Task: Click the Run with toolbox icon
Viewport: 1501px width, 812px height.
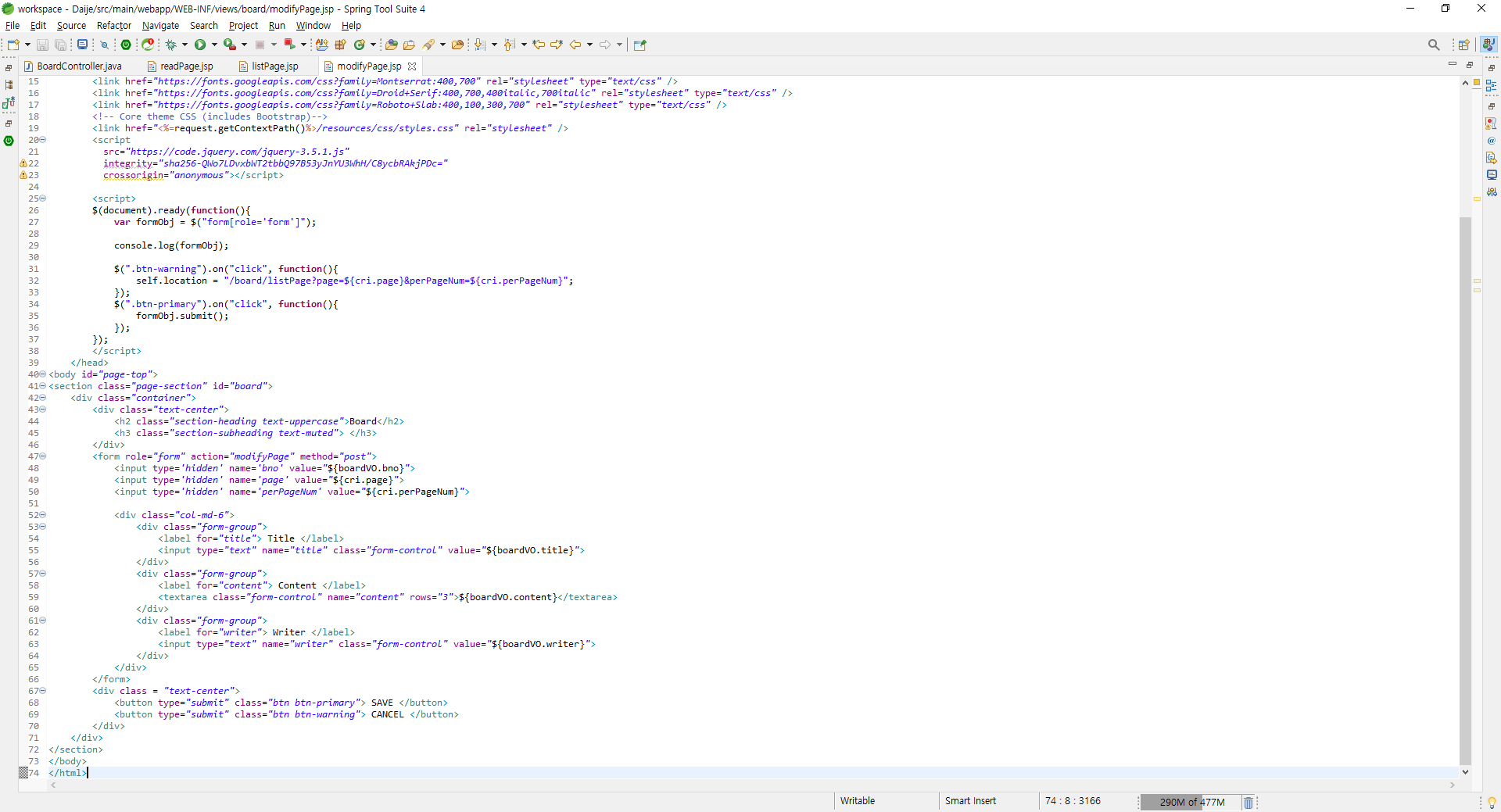Action: tap(230, 45)
